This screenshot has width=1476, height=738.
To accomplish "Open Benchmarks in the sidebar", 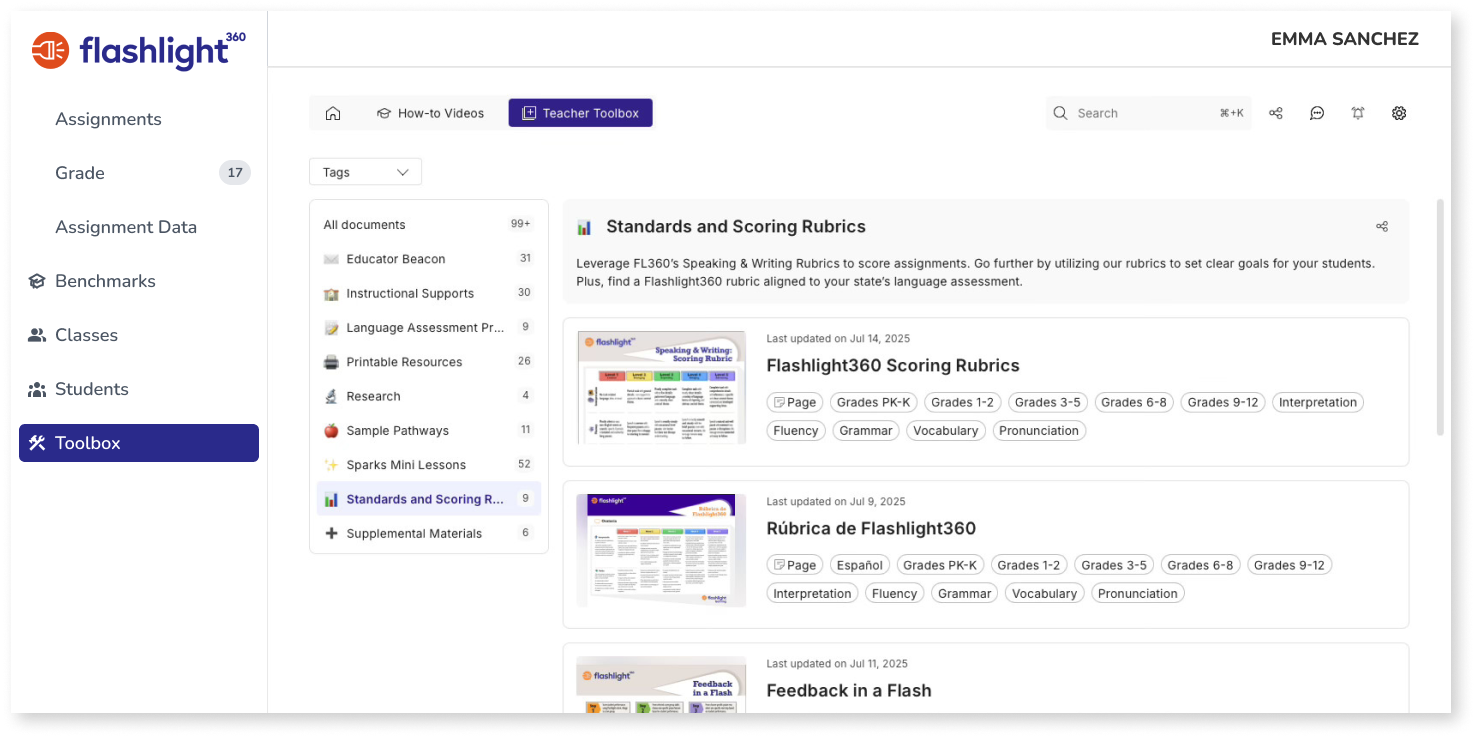I will pos(105,281).
